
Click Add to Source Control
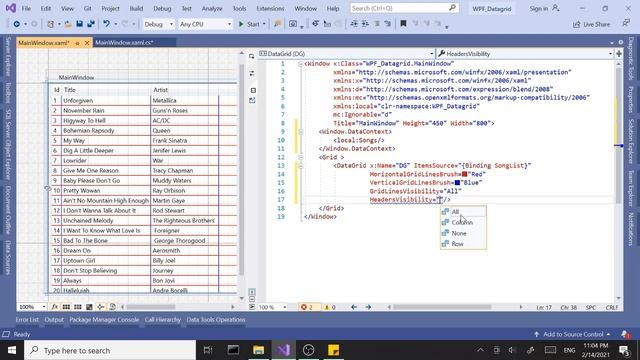572,334
